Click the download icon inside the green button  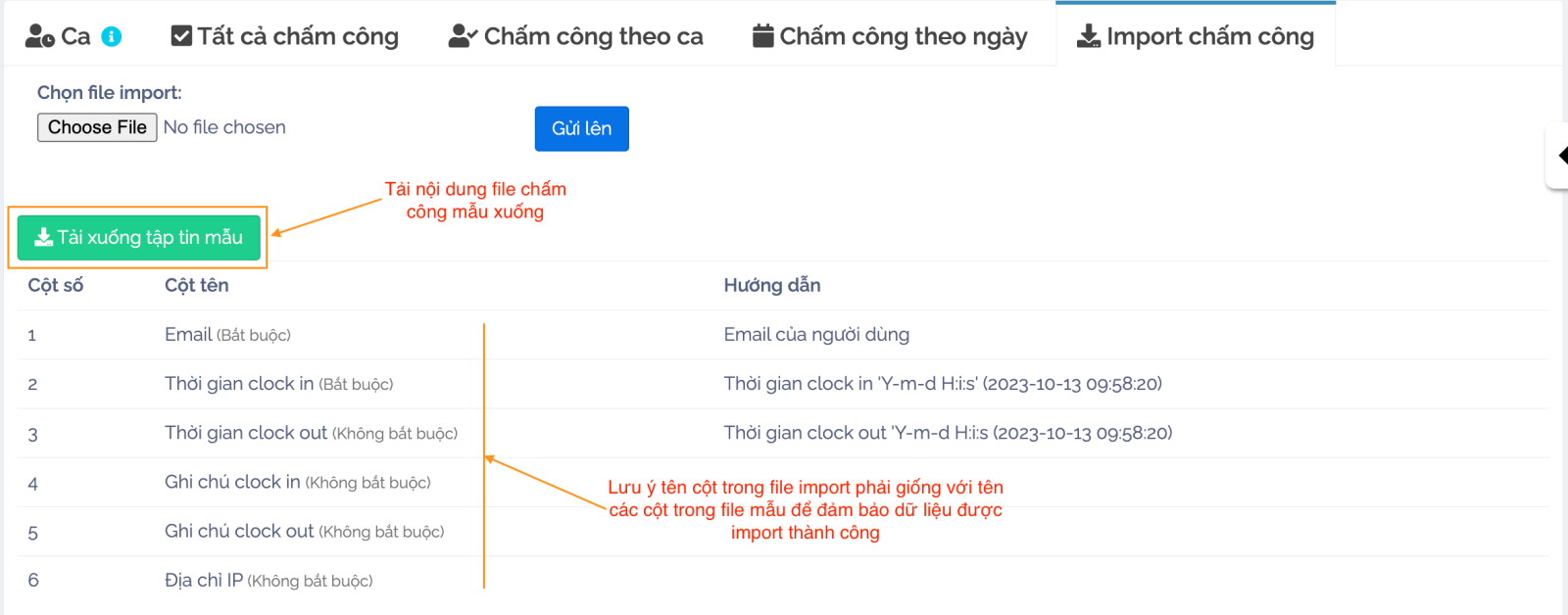43,237
